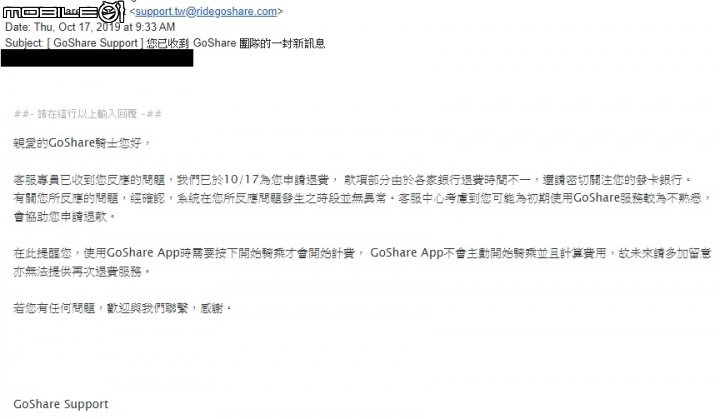The image size is (720, 419).
Task: Open the support.tw@ridegoshare.com email link
Action: tap(206, 11)
